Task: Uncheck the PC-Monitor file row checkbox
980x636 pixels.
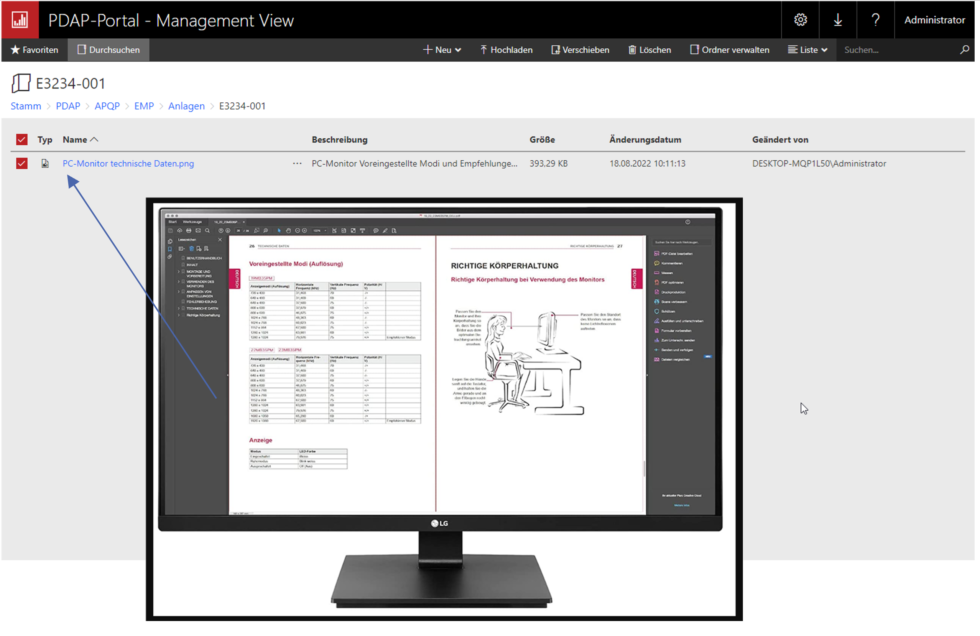Action: click(x=21, y=163)
